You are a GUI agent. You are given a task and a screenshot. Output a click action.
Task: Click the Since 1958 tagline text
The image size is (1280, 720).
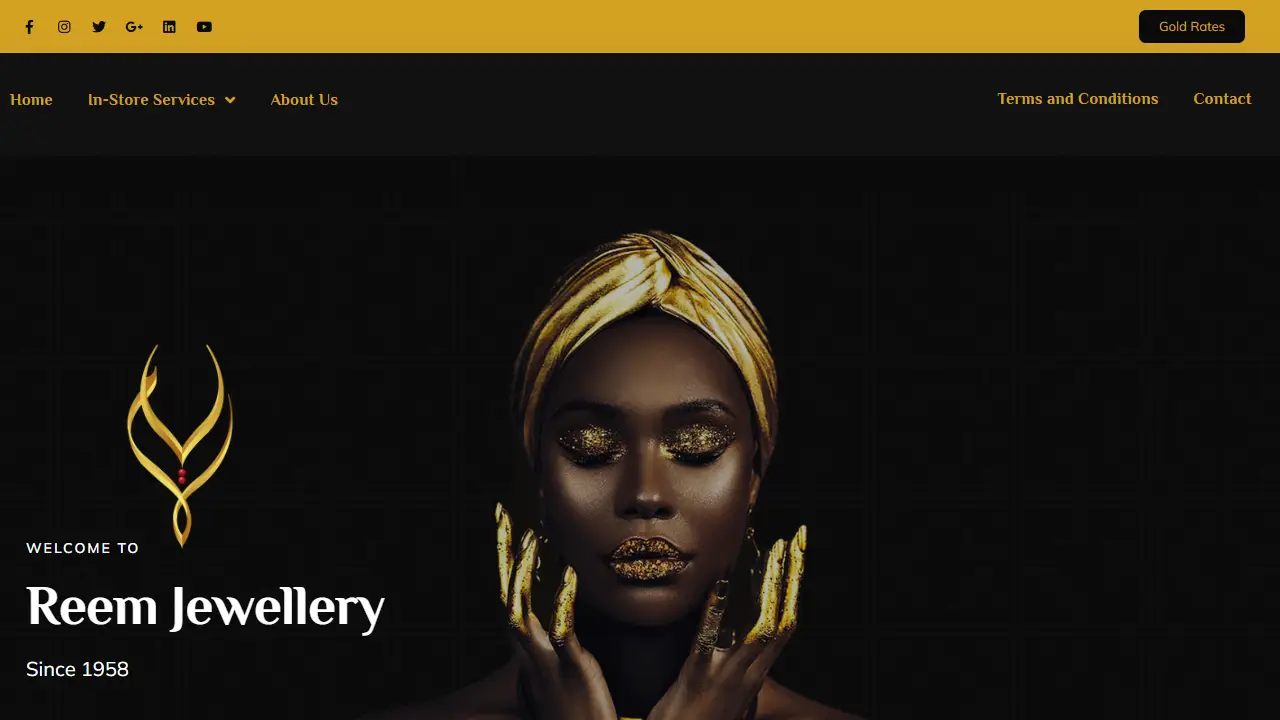pyautogui.click(x=77, y=669)
